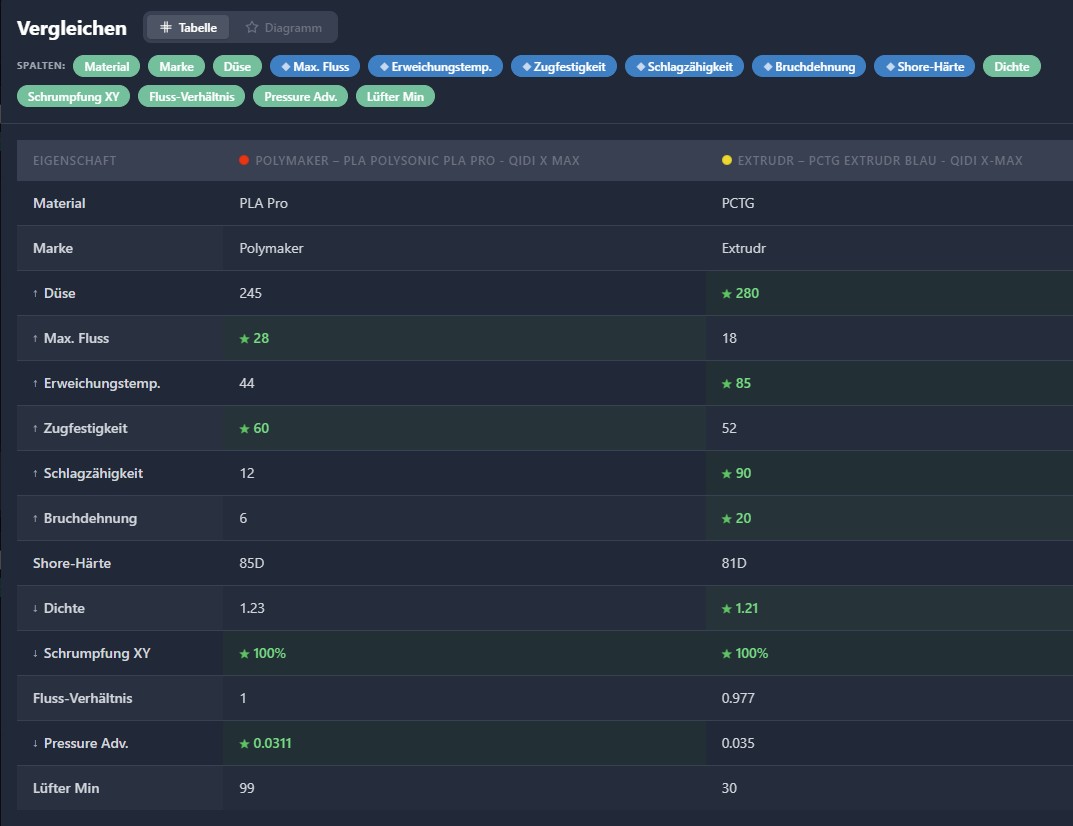Click the down arrow beside Pressure Adv. row
Screen dimensions: 1073x826
click(35, 743)
